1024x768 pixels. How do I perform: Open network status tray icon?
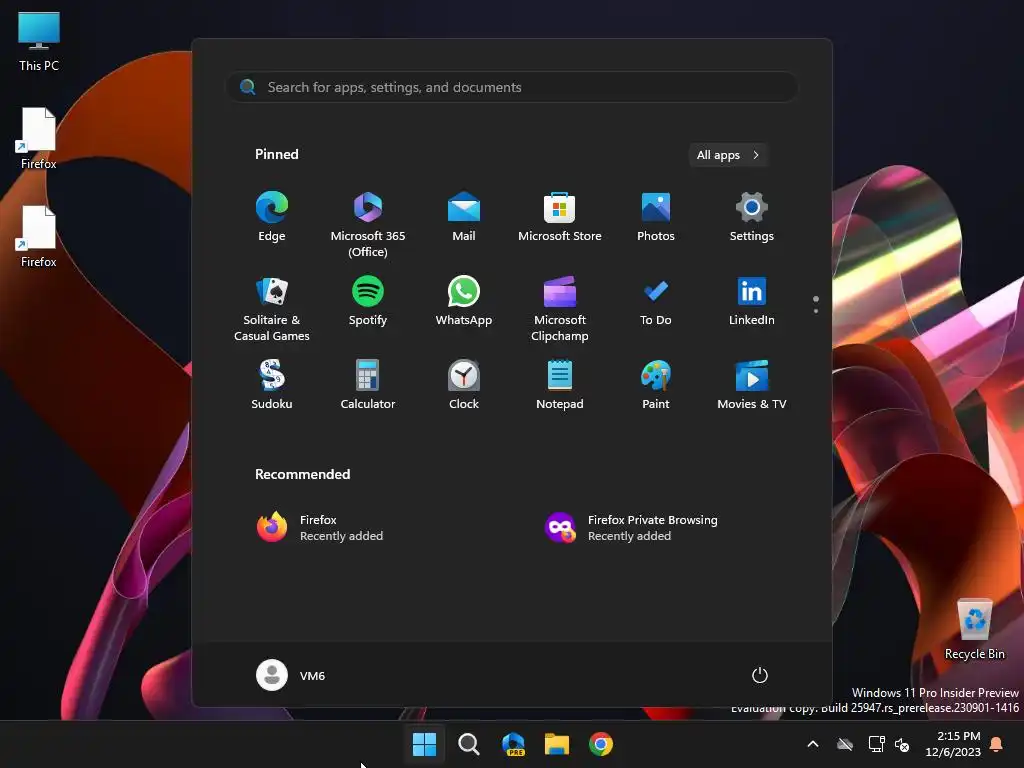tap(876, 744)
